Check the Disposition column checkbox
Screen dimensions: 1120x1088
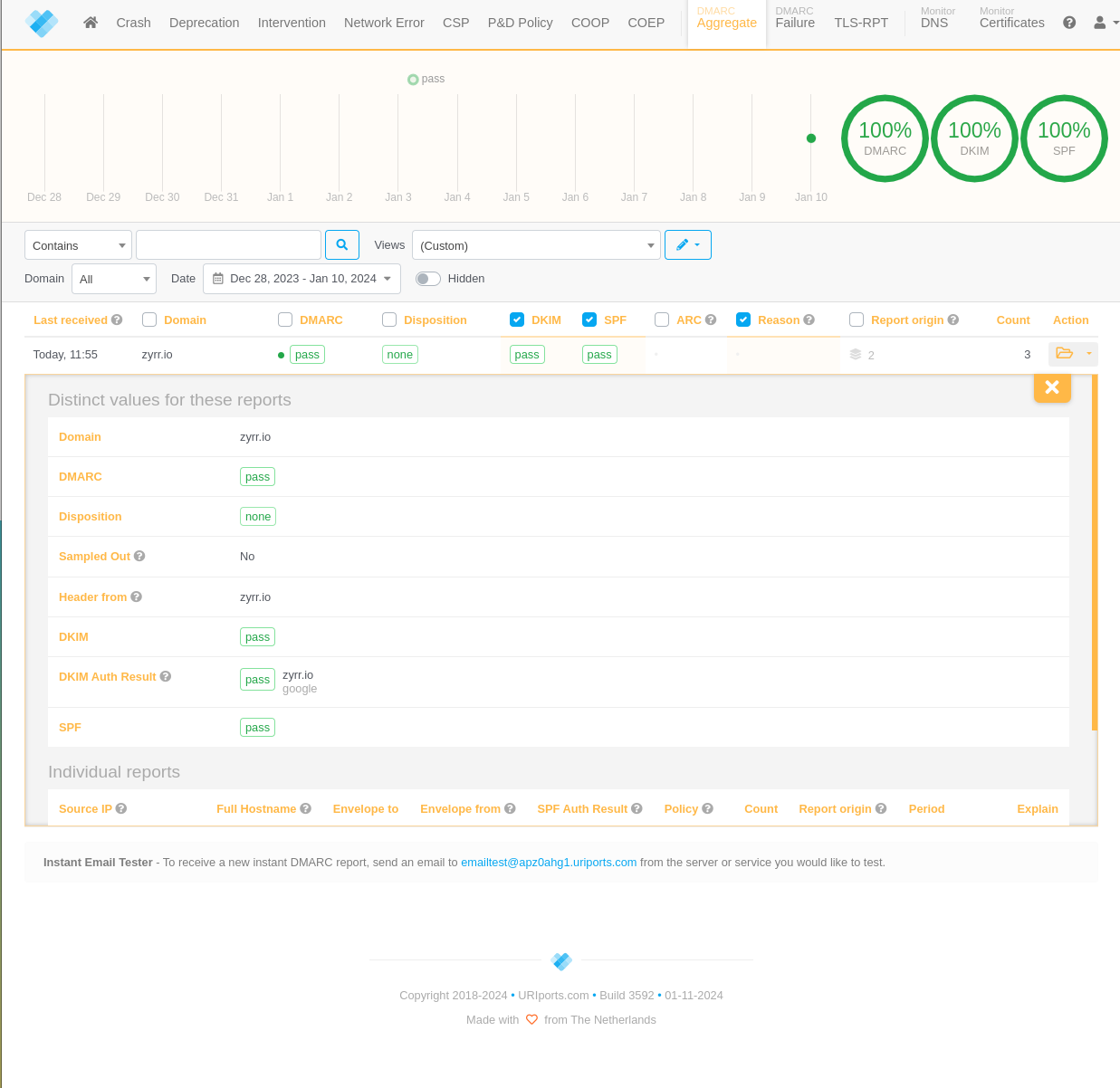pos(388,319)
